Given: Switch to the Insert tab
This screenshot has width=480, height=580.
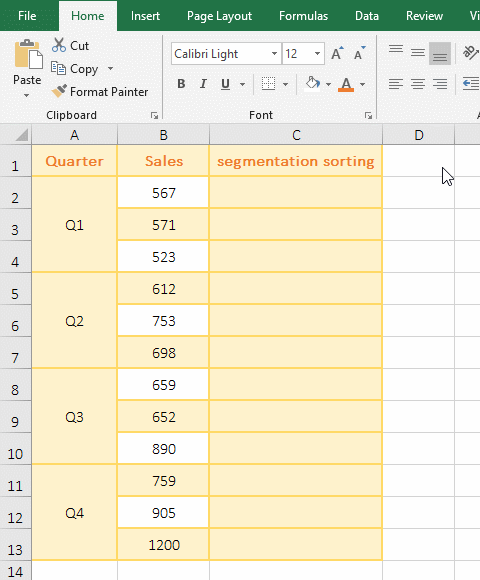Looking at the screenshot, I should coord(145,16).
